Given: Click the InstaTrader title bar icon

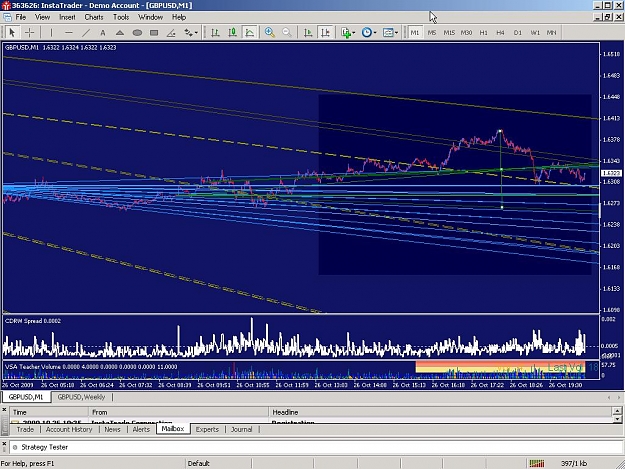Looking at the screenshot, I should [x=6, y=5].
